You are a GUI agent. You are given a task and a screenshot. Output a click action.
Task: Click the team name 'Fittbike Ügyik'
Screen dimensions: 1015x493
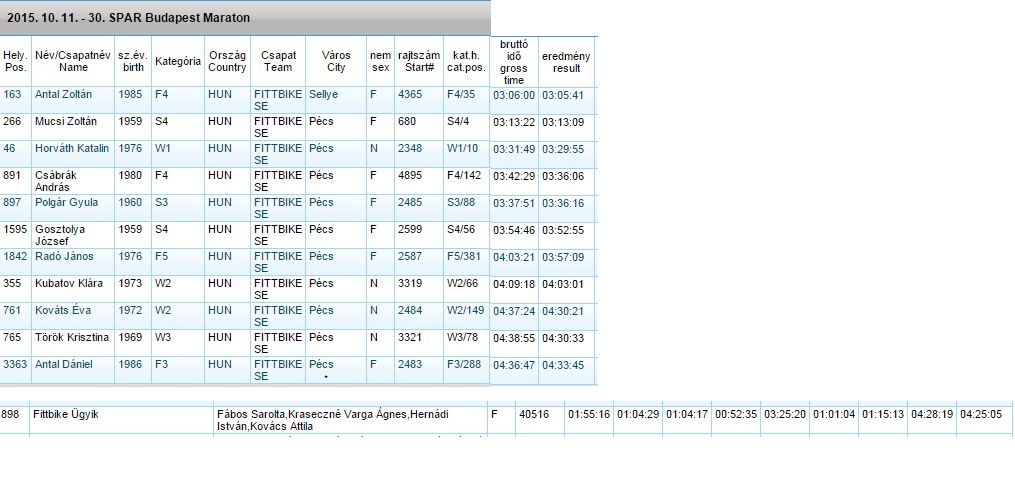pyautogui.click(x=65, y=414)
